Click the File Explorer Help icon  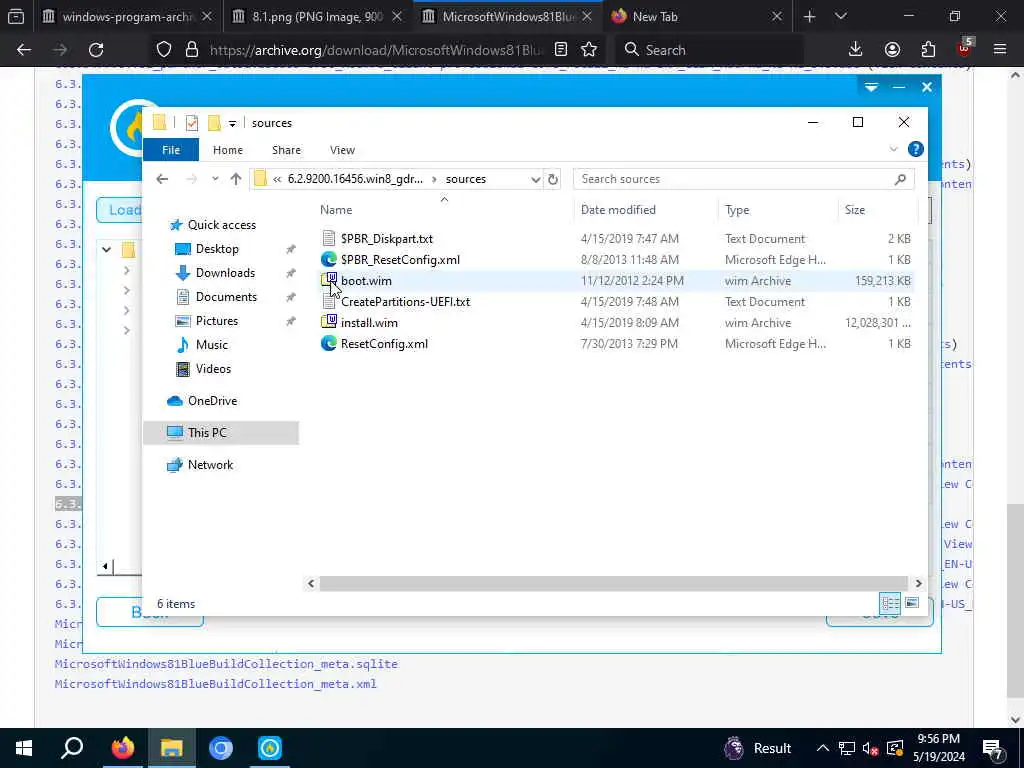tap(916, 150)
